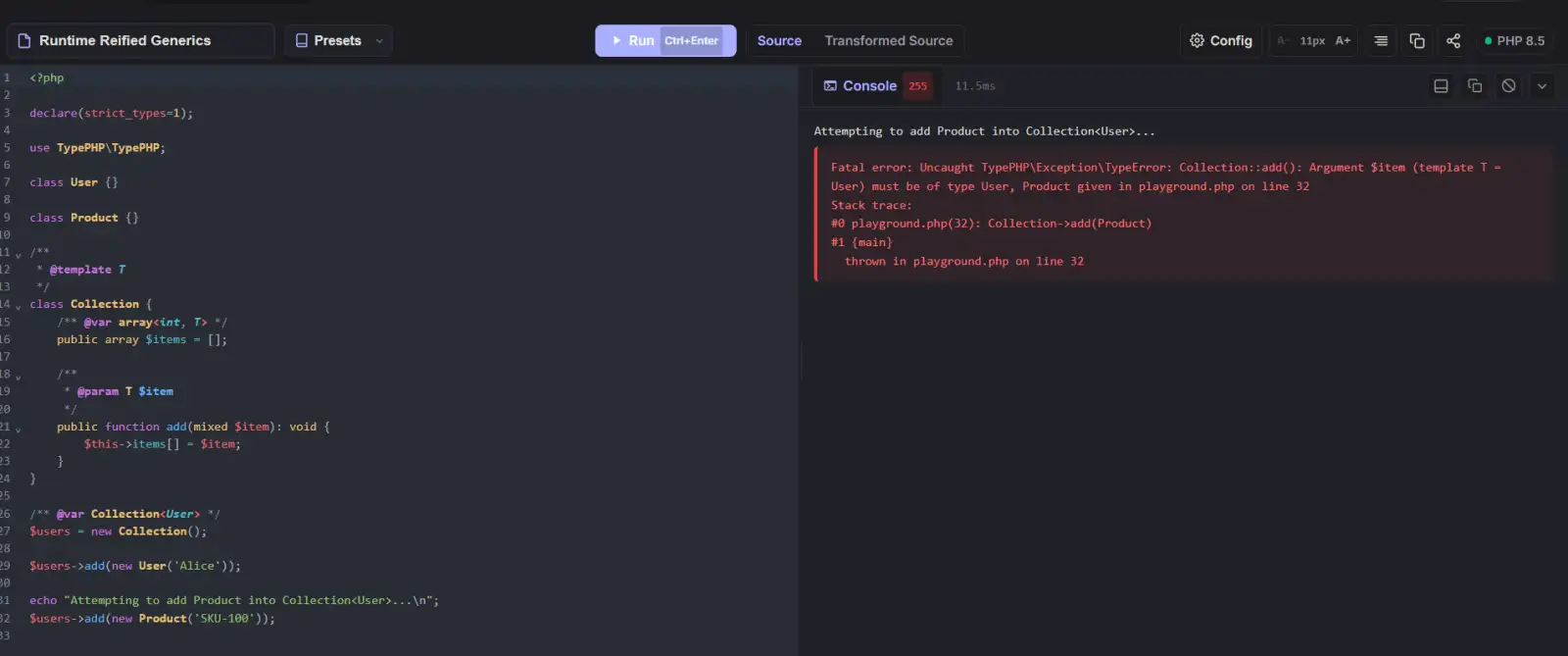
Task: Click '#0 playground.php(32)' stack trace line
Action: pos(991,224)
